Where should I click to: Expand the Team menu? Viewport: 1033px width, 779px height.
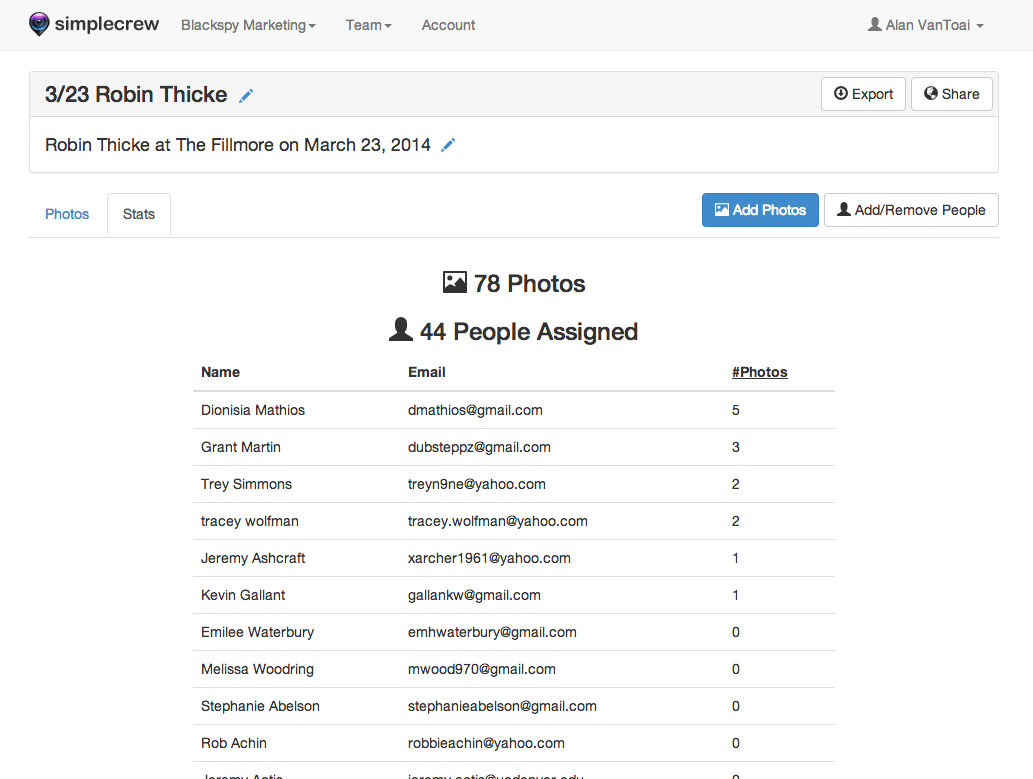click(x=368, y=25)
